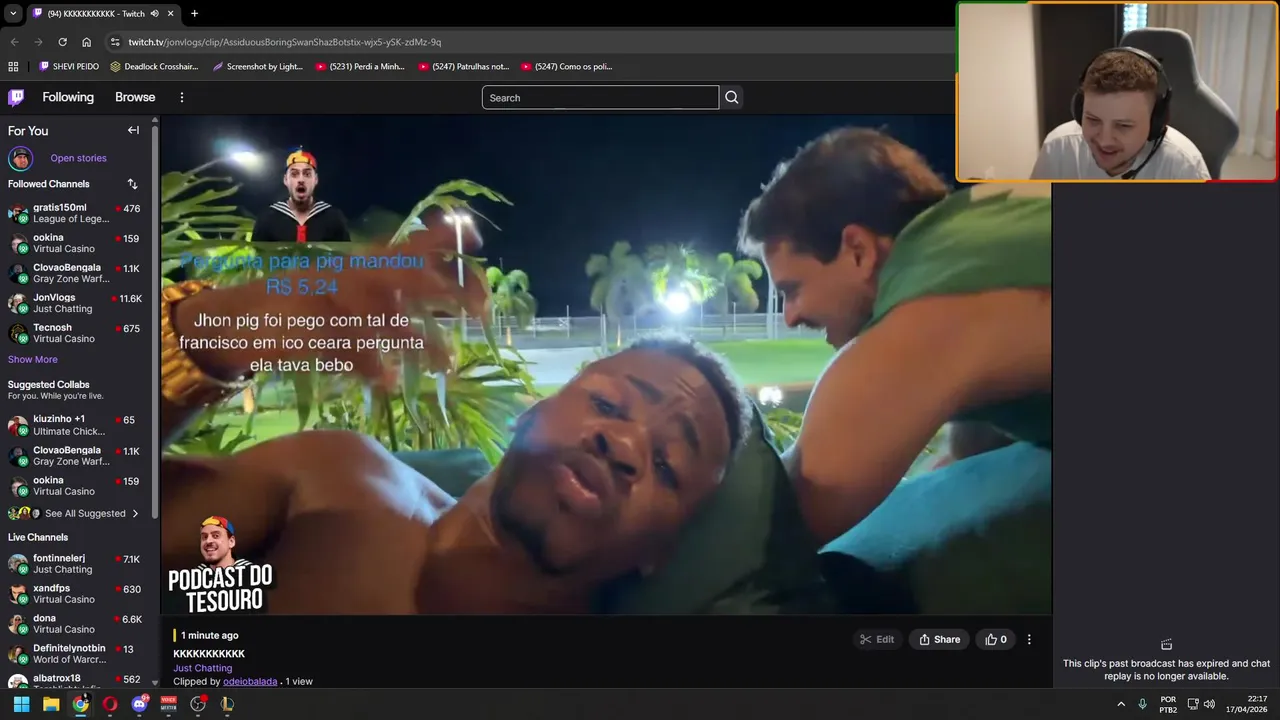
Task: Open the Just Chatting category link
Action: [202, 668]
